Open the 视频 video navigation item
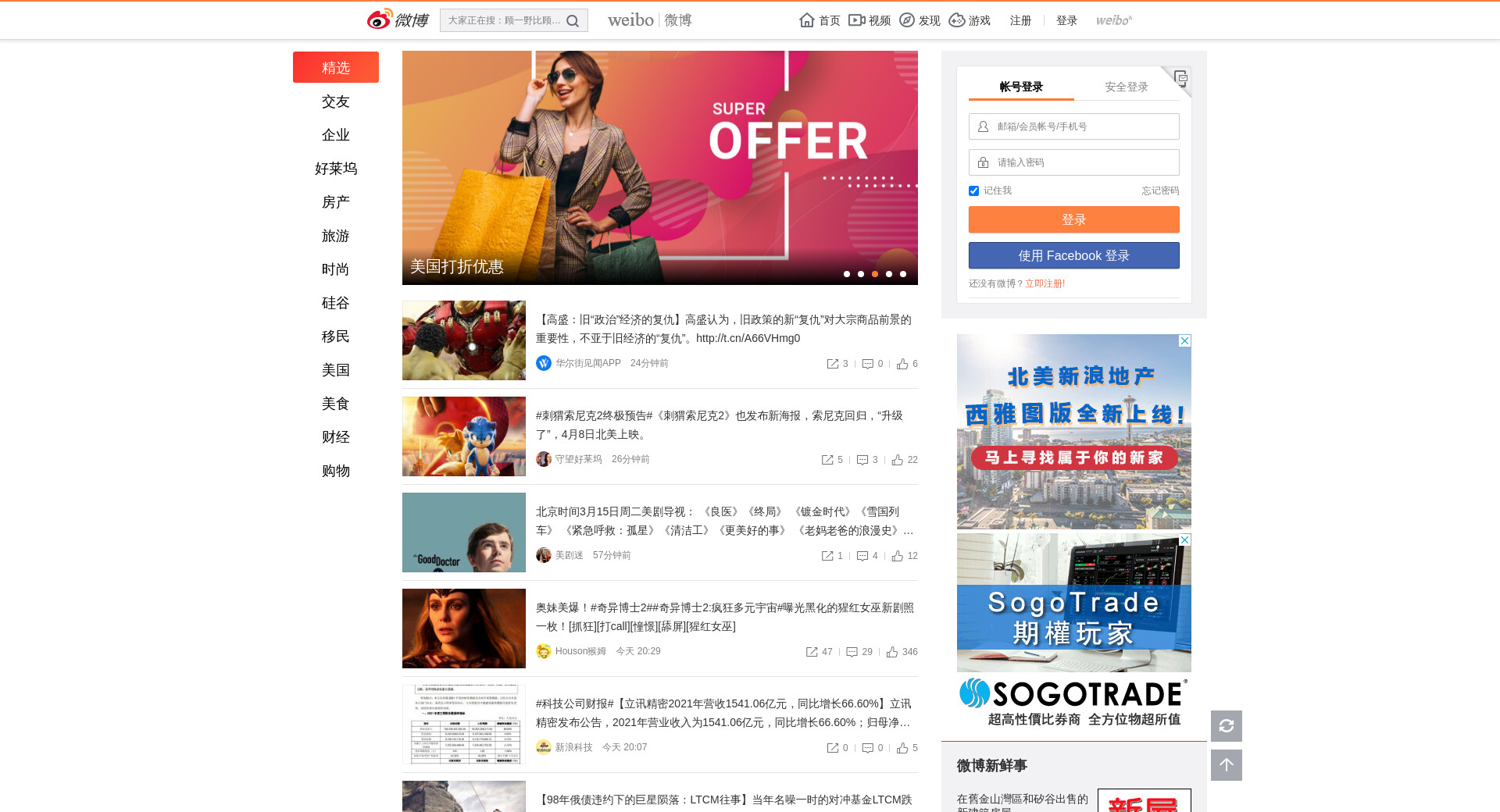This screenshot has width=1500, height=812. [x=870, y=20]
